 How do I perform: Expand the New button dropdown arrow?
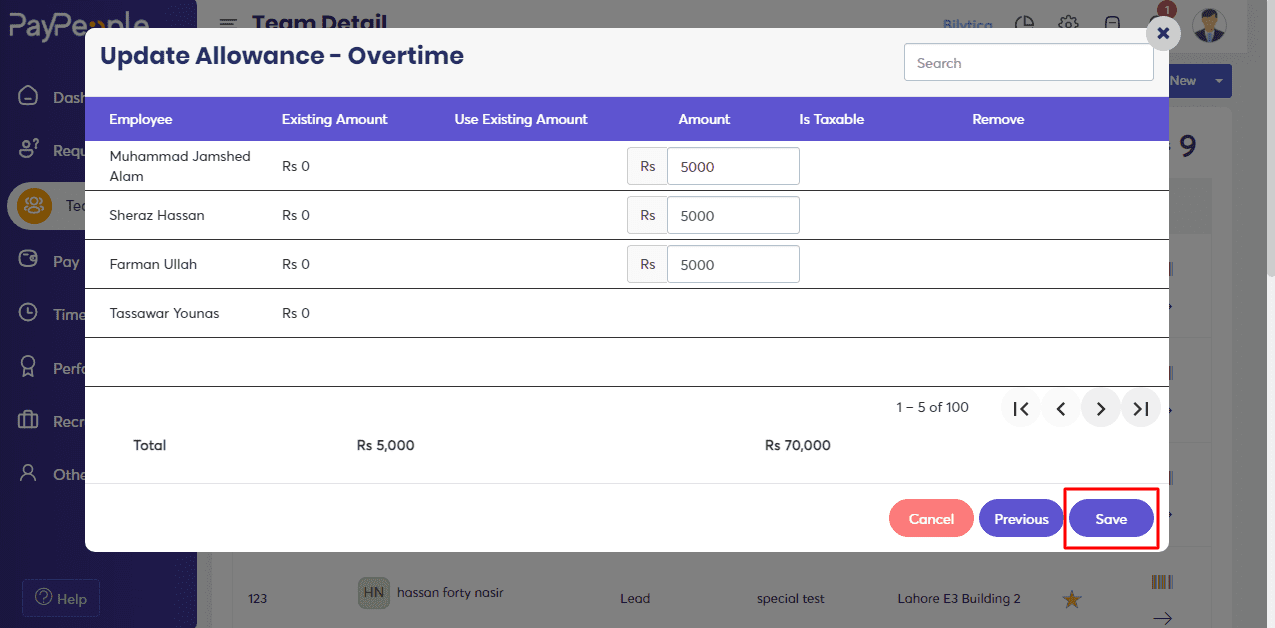[1218, 80]
